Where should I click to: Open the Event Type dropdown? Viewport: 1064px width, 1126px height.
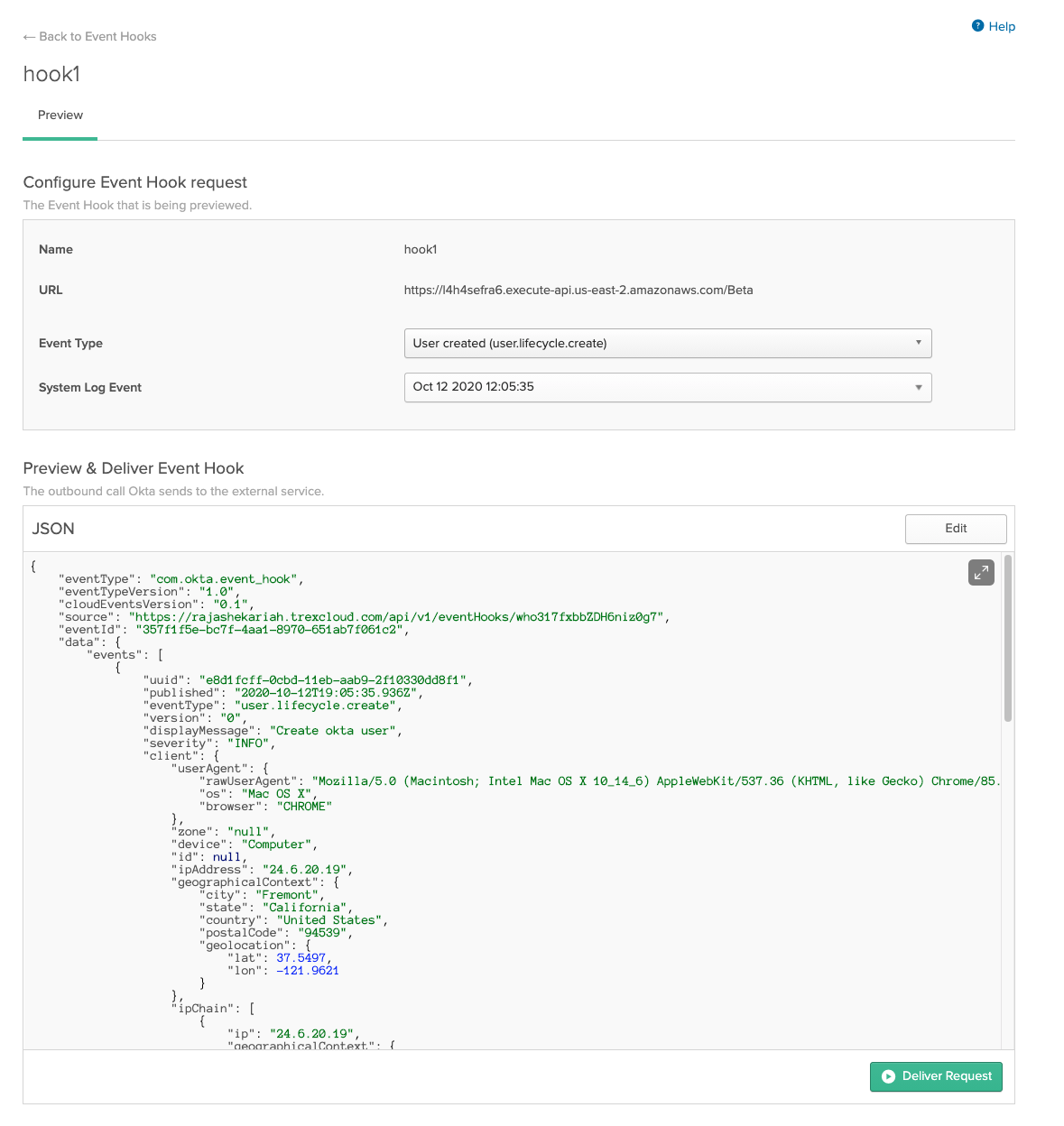point(667,344)
